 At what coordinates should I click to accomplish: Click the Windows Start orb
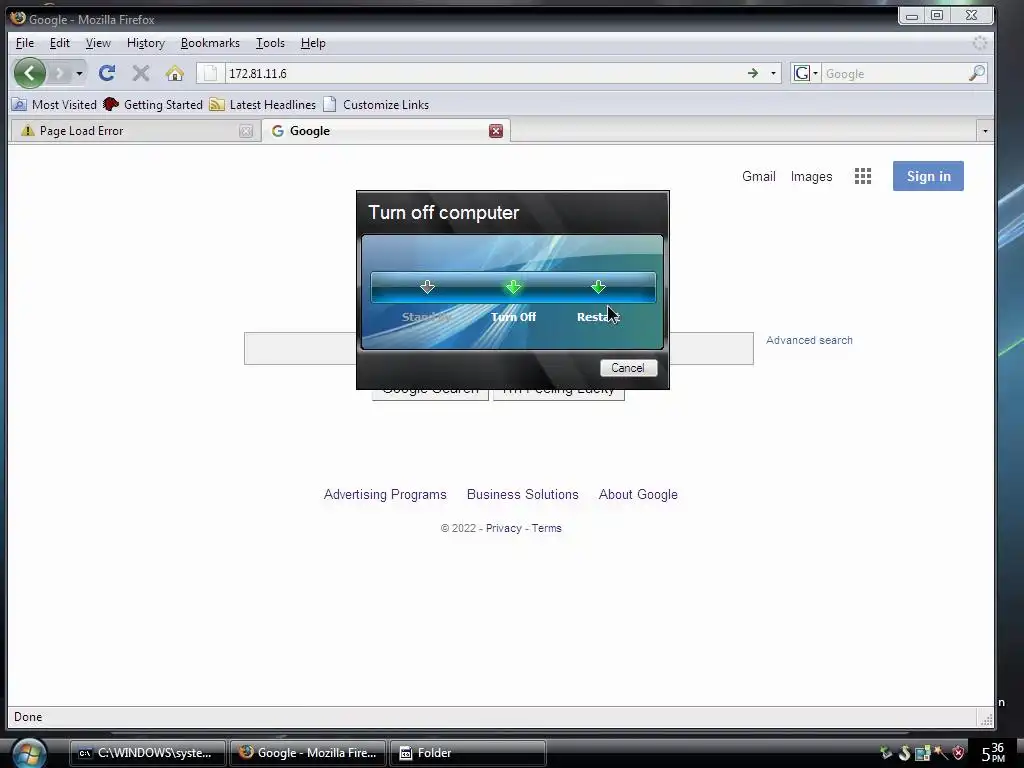(x=29, y=753)
